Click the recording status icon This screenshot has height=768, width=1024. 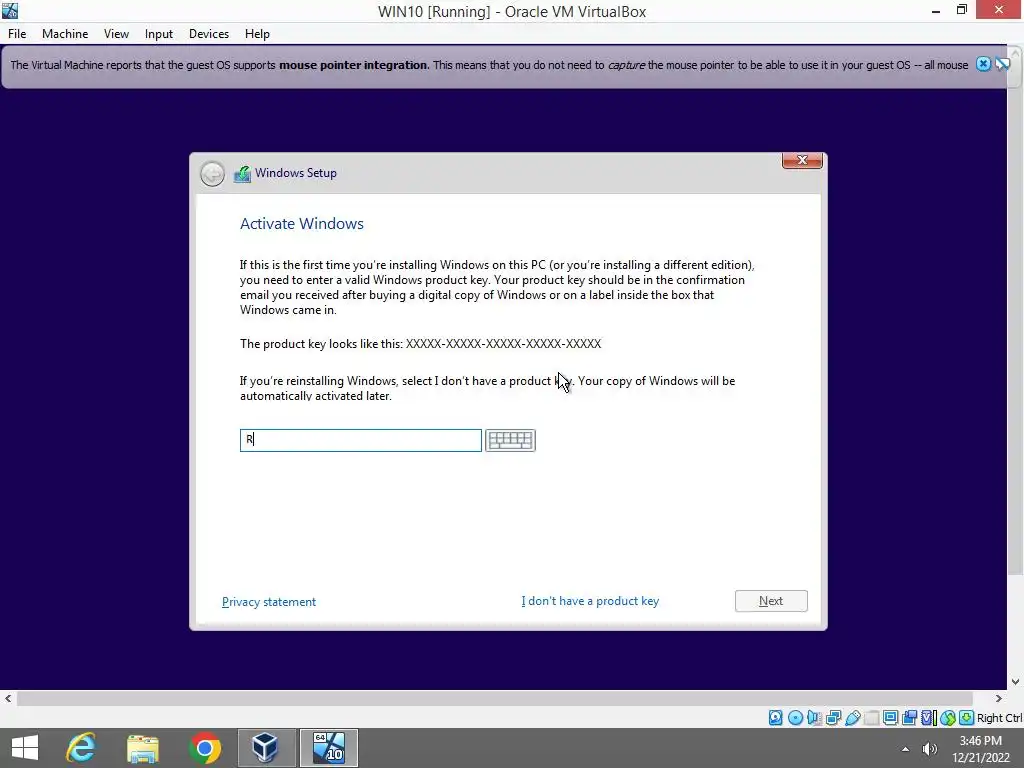click(x=909, y=718)
